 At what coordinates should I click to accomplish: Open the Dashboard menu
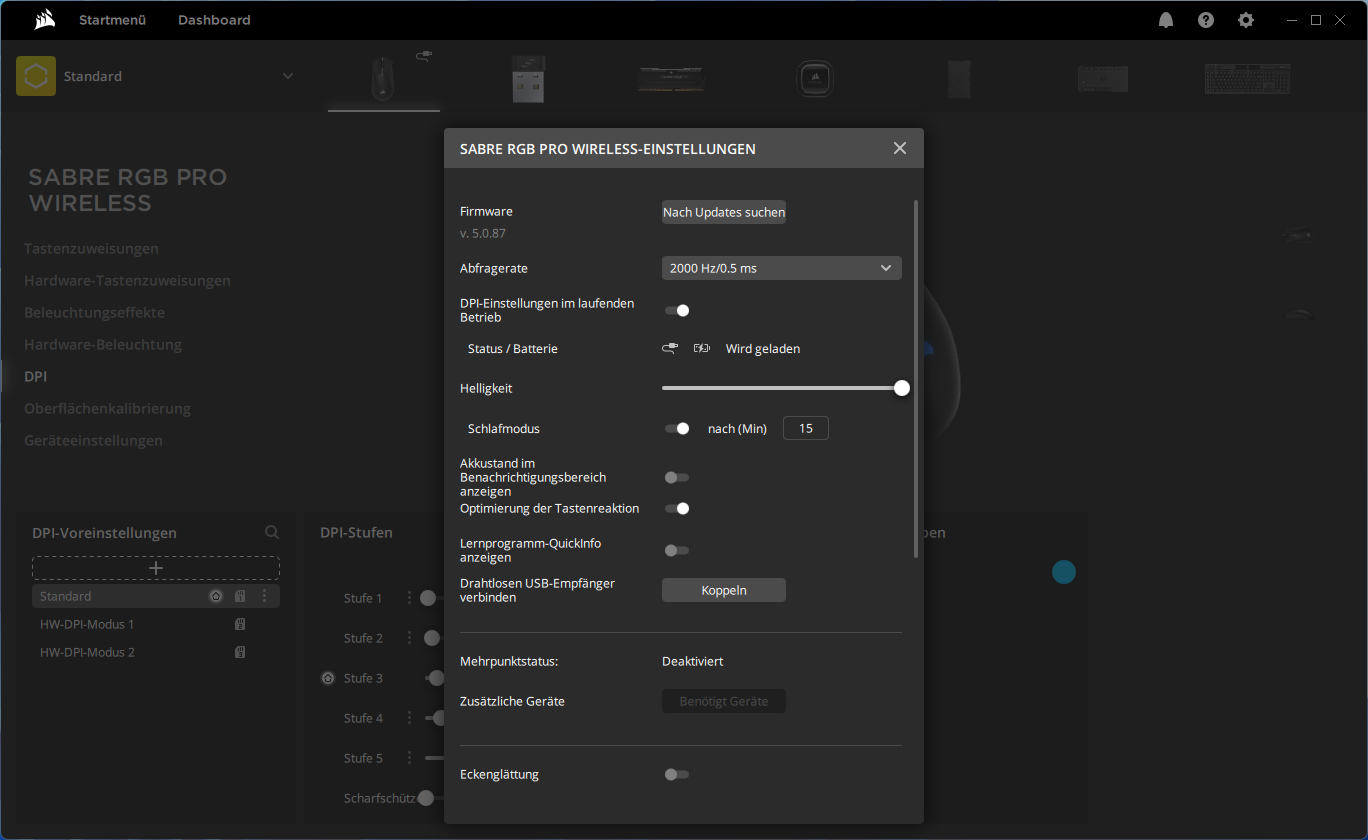click(x=214, y=20)
